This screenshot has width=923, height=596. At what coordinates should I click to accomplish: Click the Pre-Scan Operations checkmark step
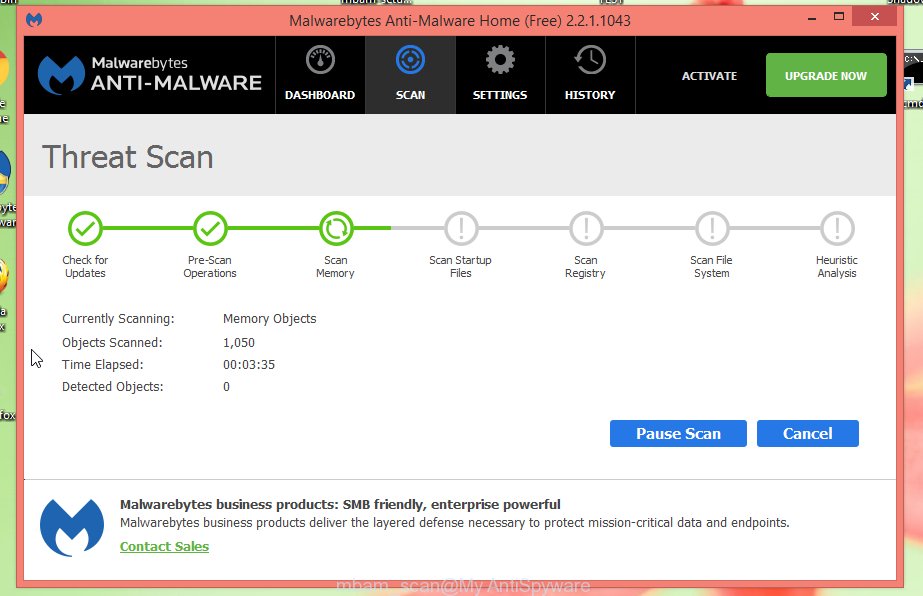click(x=210, y=229)
